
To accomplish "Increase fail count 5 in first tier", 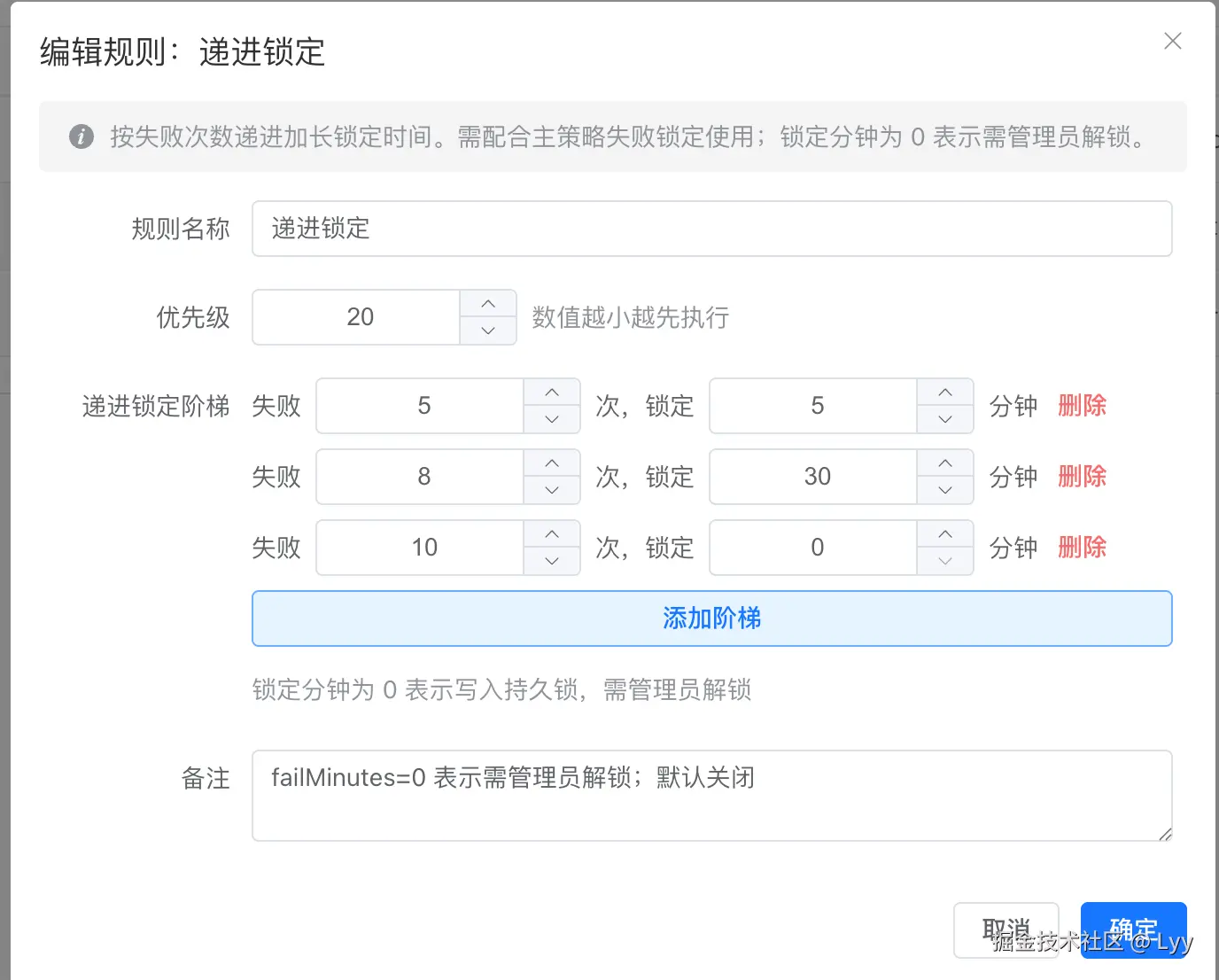I will click(x=552, y=393).
